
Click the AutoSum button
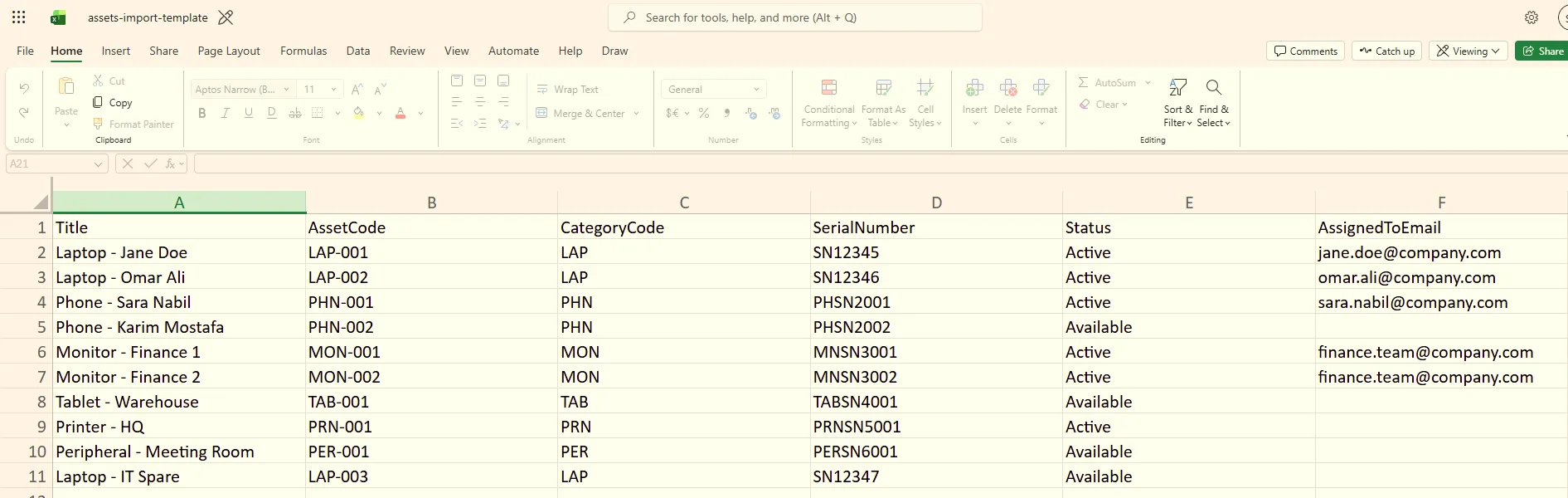pyautogui.click(x=1107, y=83)
